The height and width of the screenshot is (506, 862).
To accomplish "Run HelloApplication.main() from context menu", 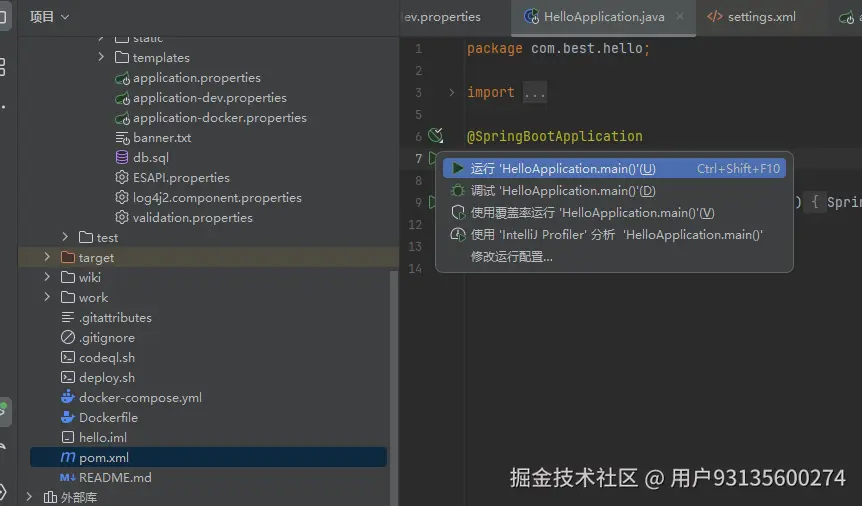I will [x=614, y=168].
